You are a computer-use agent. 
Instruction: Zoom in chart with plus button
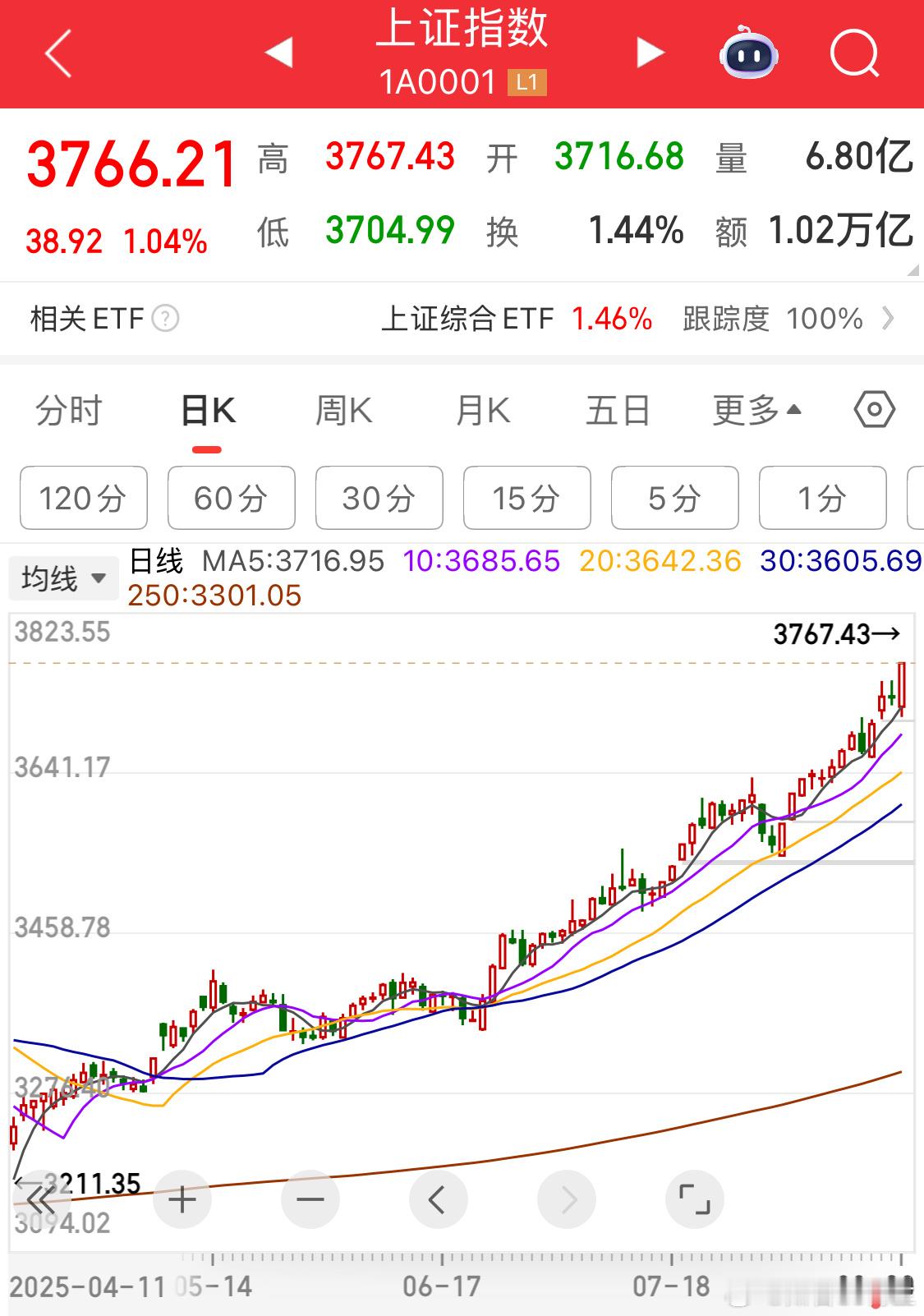coord(182,1200)
